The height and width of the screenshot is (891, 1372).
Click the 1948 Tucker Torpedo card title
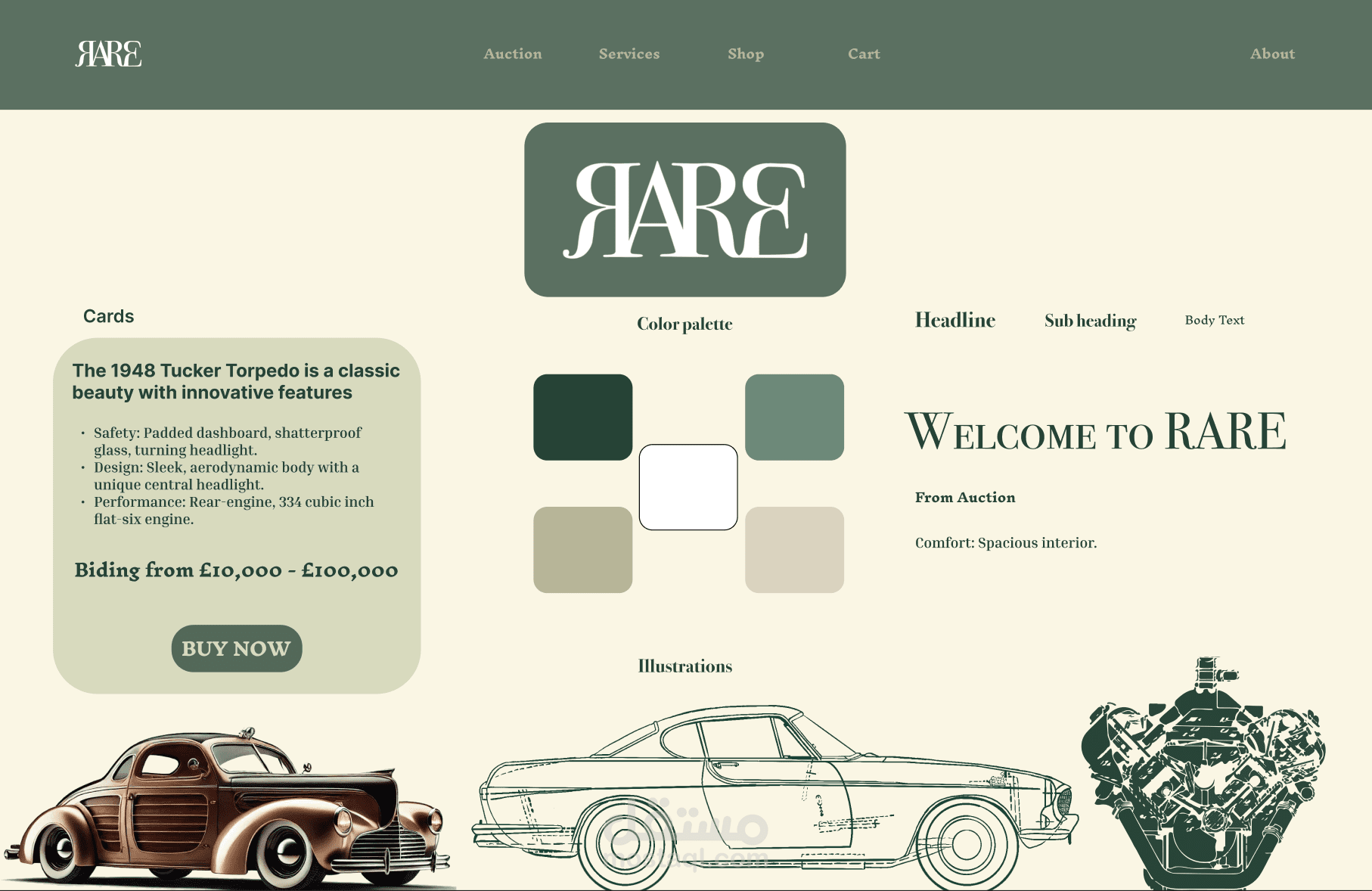pos(236,381)
